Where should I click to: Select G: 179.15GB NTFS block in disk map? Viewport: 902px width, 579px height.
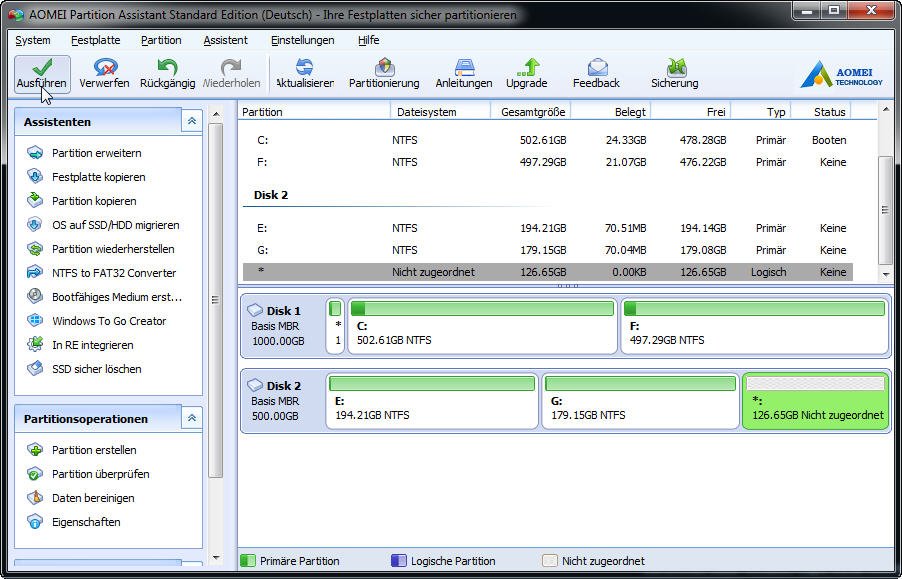pos(640,401)
